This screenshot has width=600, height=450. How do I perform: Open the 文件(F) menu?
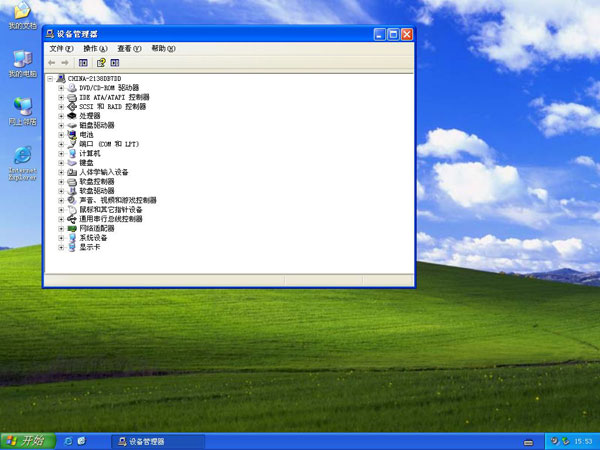[x=61, y=49]
